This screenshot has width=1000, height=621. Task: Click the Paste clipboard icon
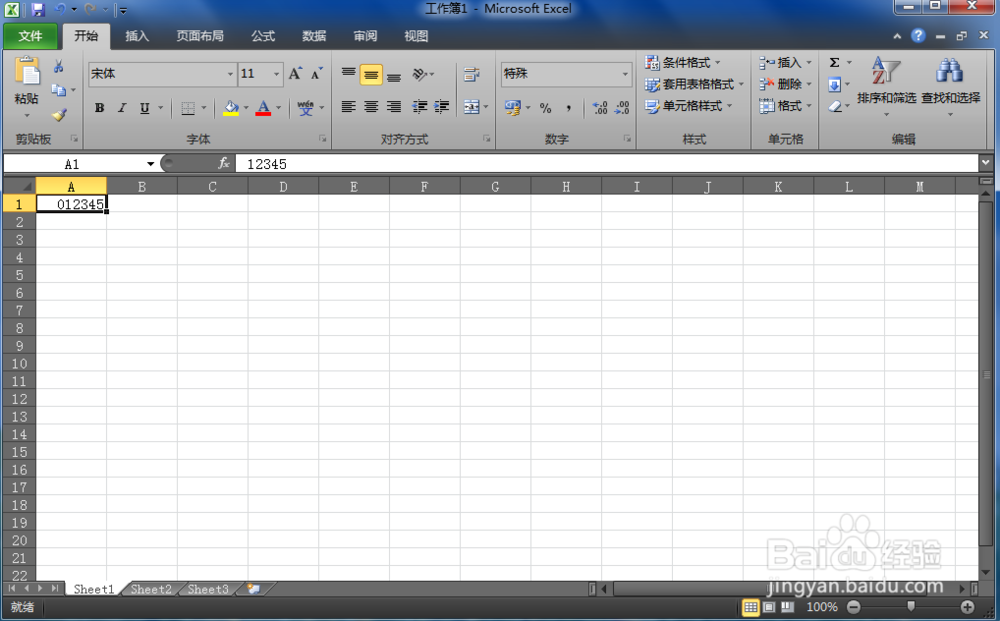(27, 71)
